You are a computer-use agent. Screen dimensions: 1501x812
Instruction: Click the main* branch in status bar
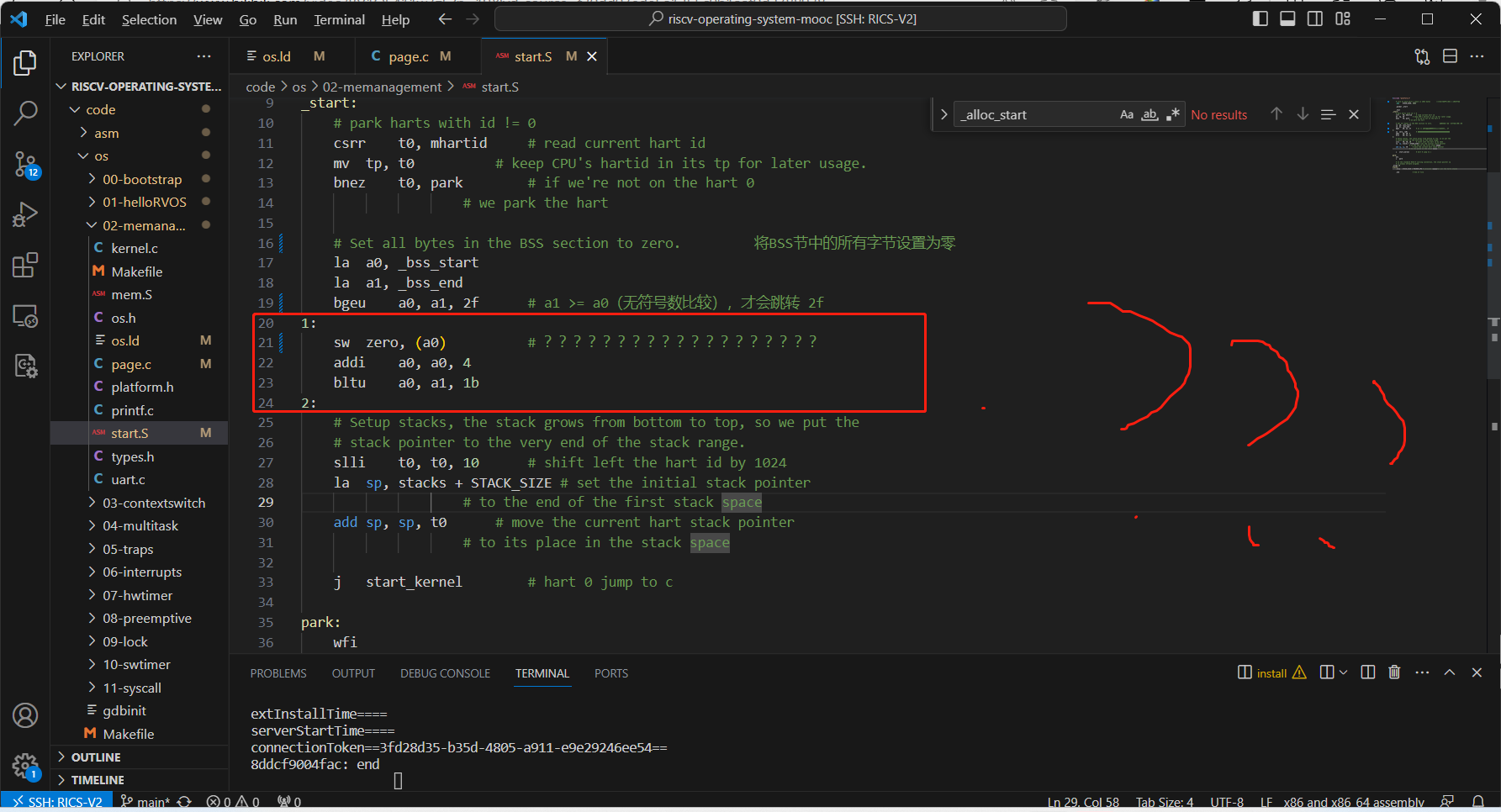pyautogui.click(x=145, y=802)
